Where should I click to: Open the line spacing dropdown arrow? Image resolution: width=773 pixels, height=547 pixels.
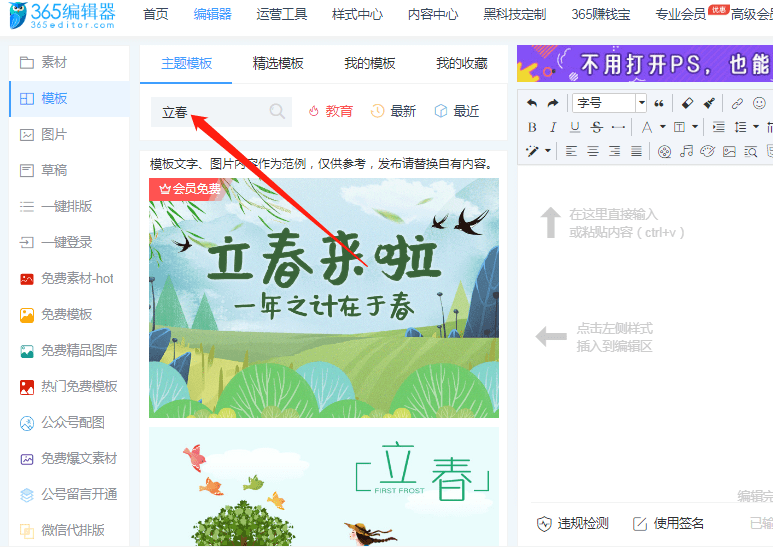click(x=756, y=127)
